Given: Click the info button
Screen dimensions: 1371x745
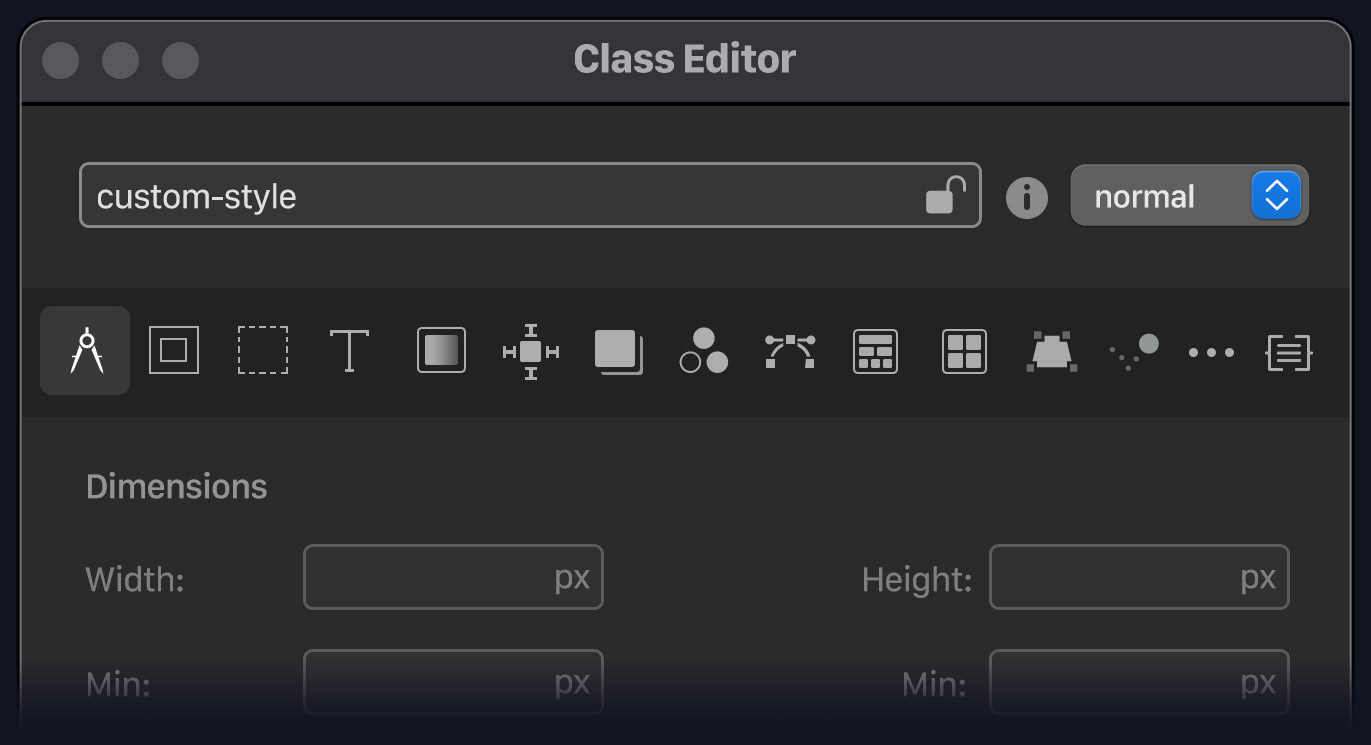Looking at the screenshot, I should (1027, 197).
